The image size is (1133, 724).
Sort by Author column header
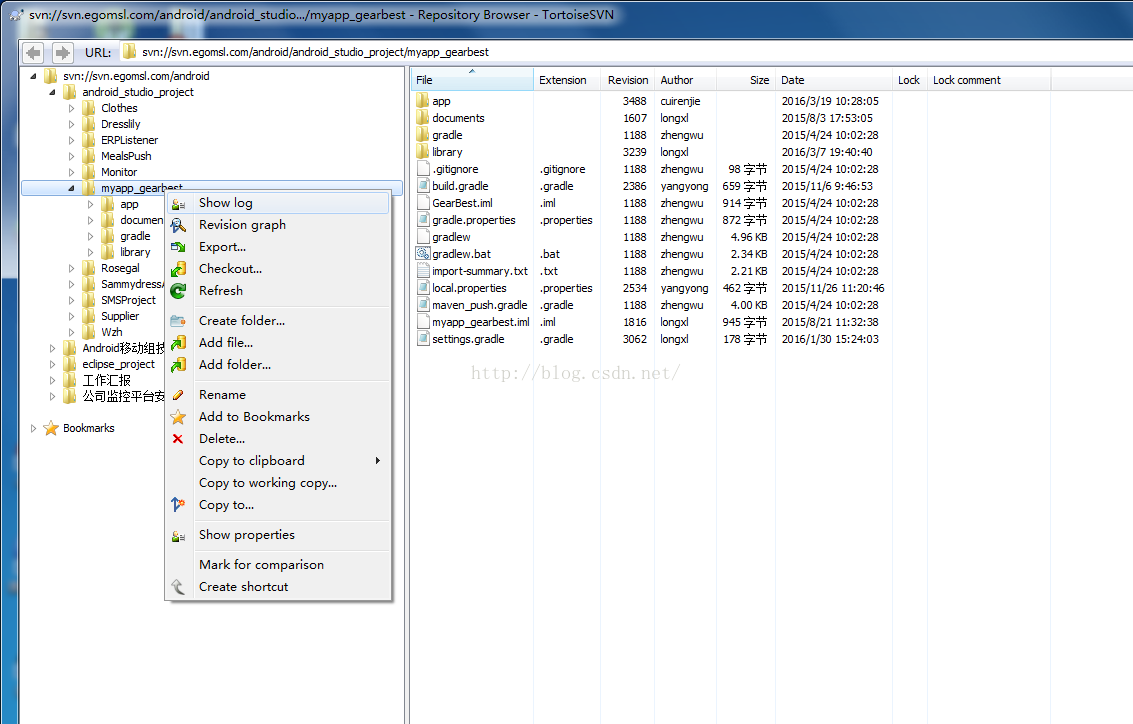coord(684,80)
